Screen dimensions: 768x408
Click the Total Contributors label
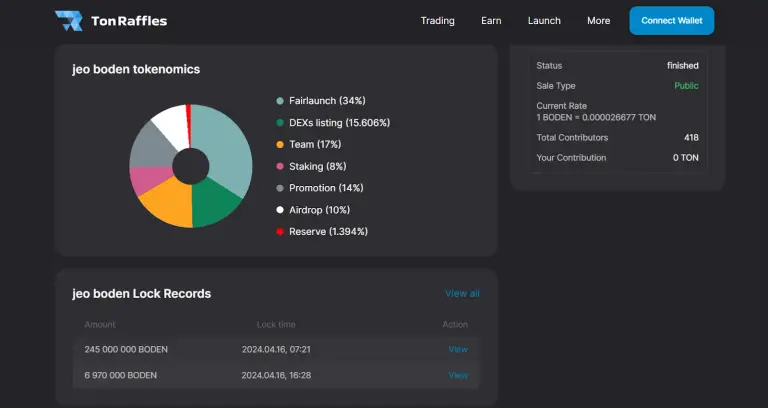(x=572, y=138)
